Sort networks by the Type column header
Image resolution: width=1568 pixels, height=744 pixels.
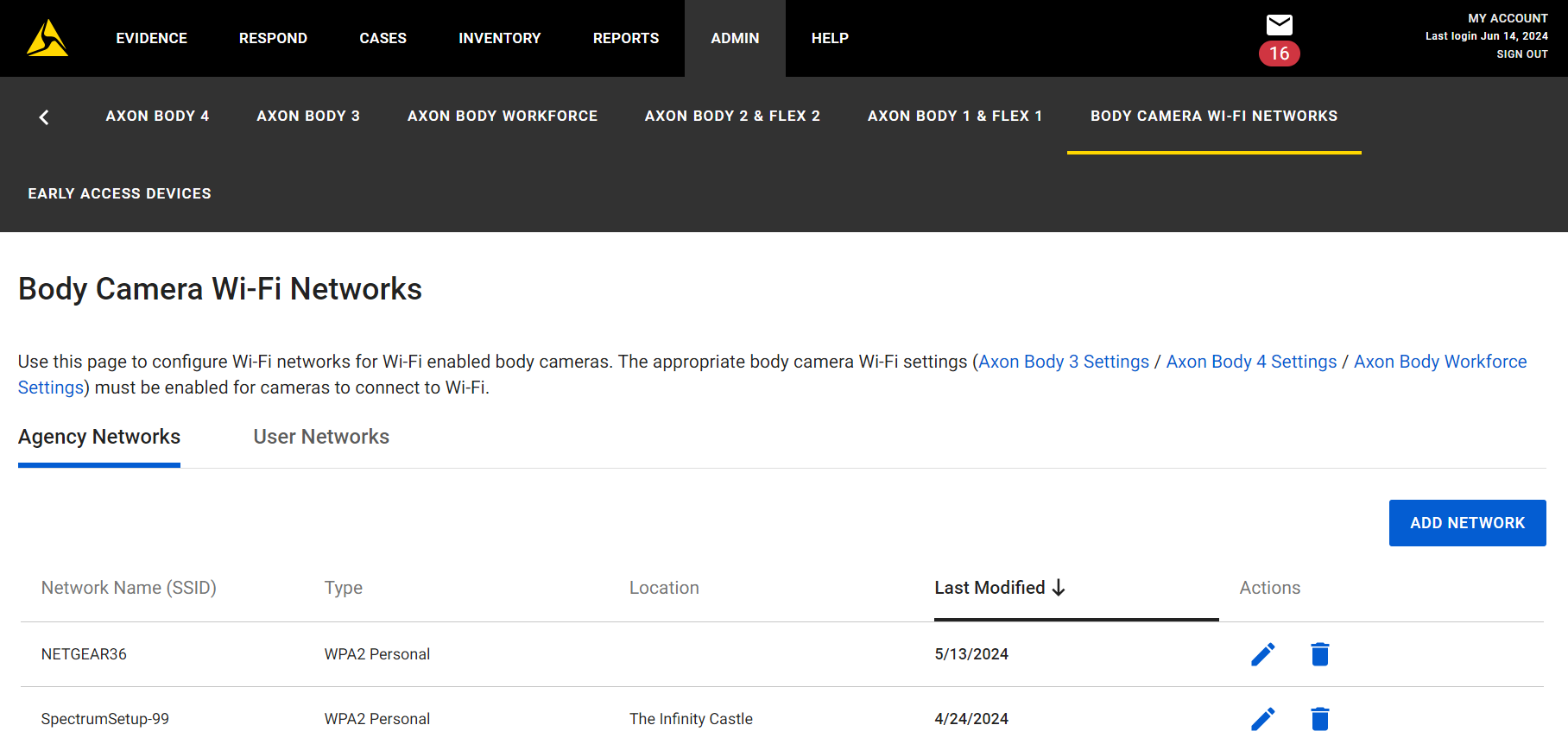pos(343,588)
